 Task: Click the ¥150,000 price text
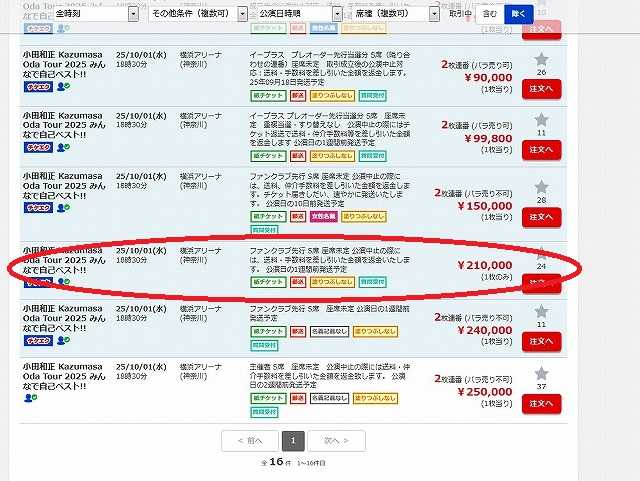(484, 206)
